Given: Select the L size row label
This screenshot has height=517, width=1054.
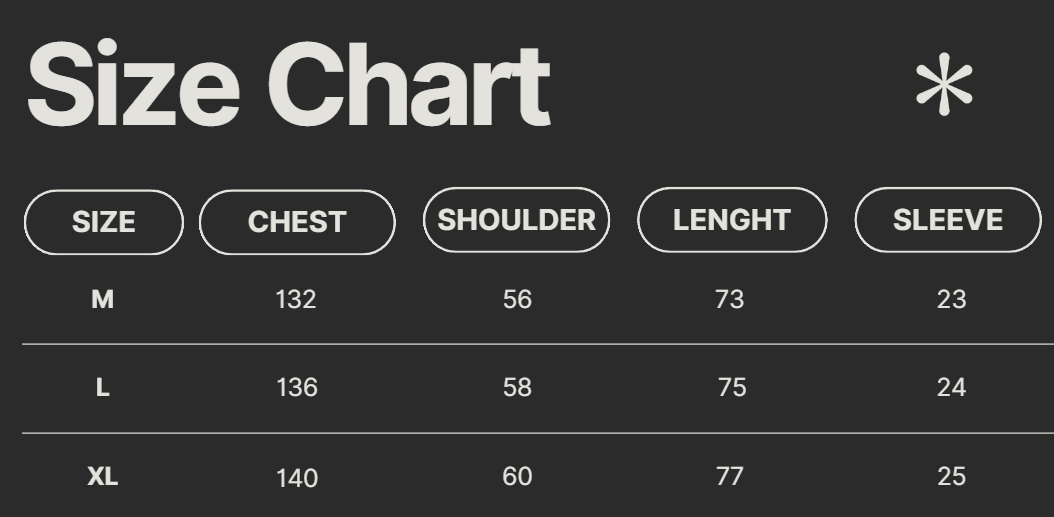Looking at the screenshot, I should [x=102, y=387].
